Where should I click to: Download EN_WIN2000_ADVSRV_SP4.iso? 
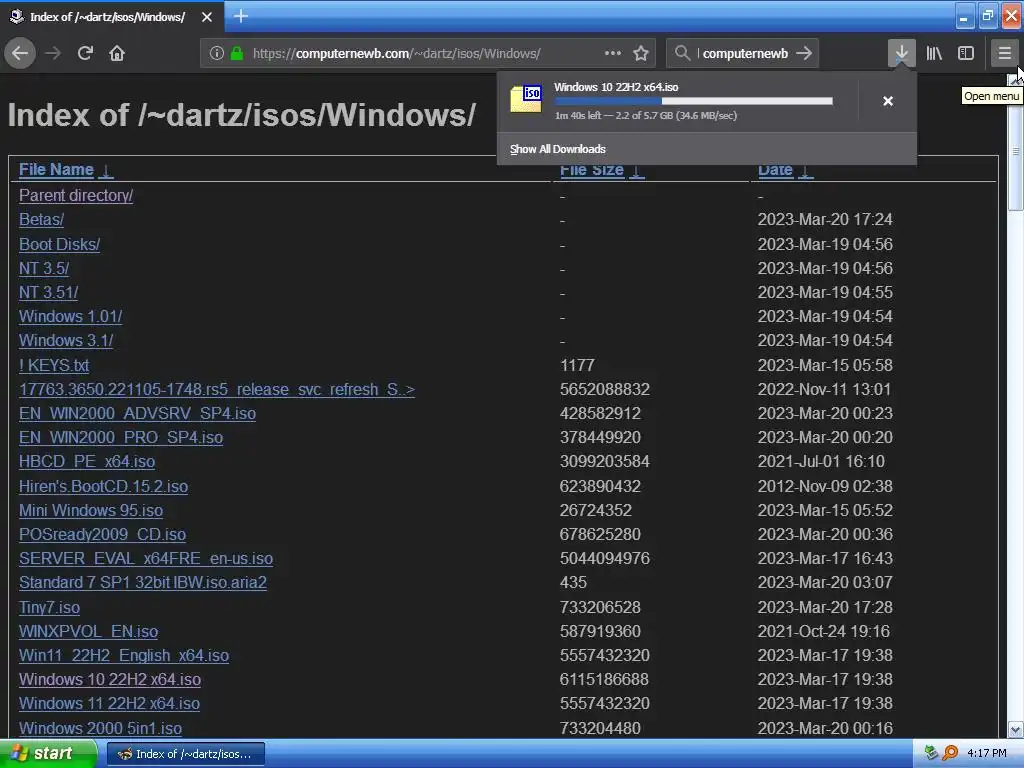137,413
